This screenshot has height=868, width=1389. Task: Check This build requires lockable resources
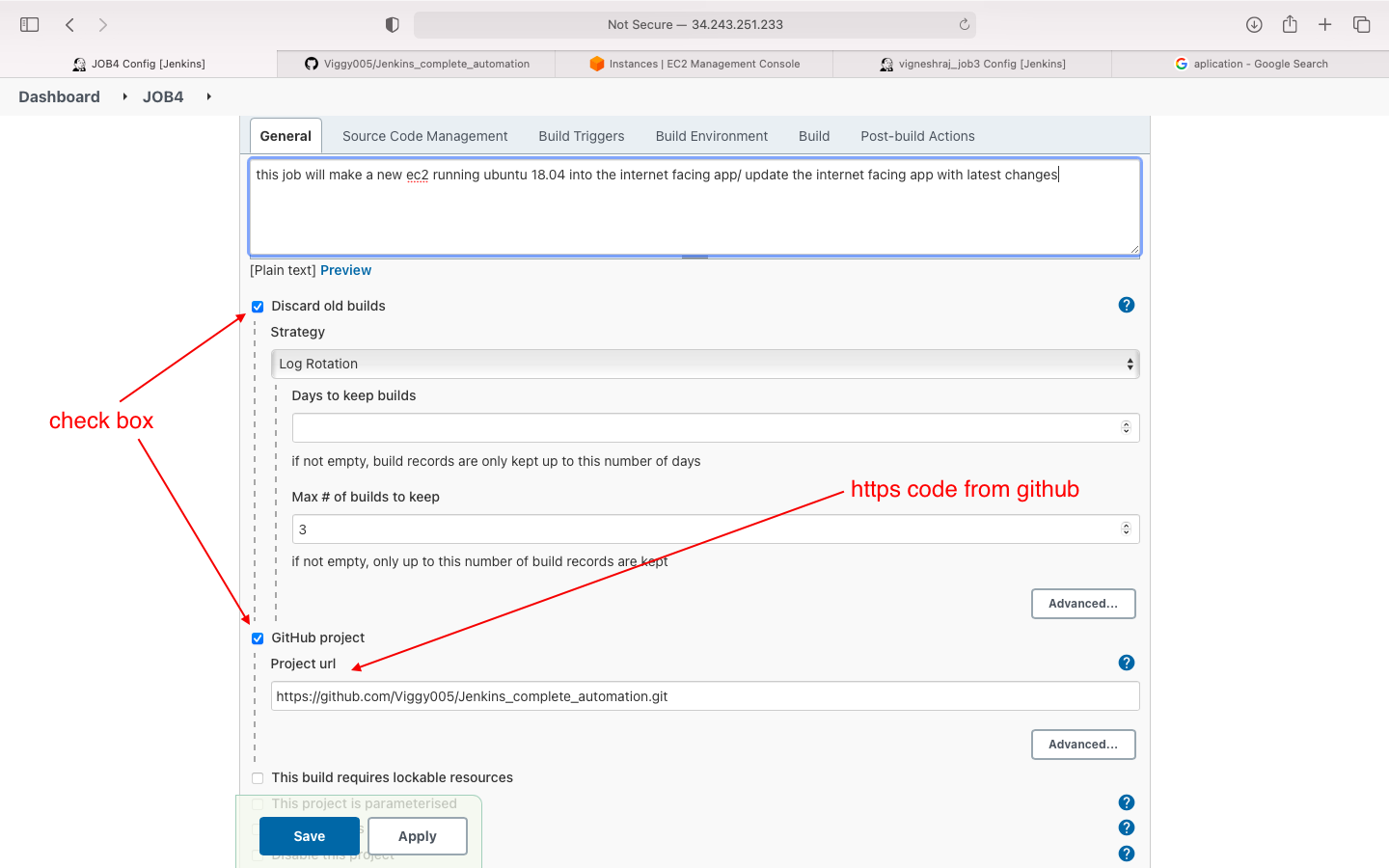pyautogui.click(x=258, y=778)
